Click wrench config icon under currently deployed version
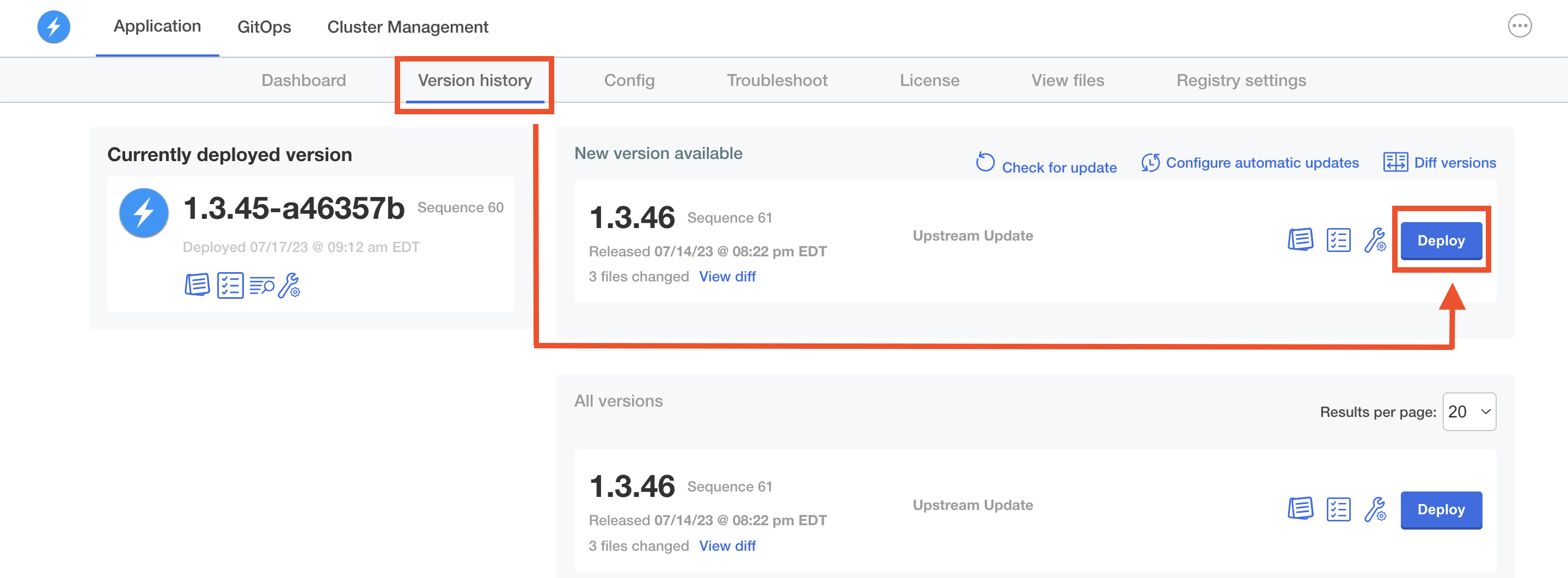Image resolution: width=1568 pixels, height=578 pixels. (x=289, y=285)
